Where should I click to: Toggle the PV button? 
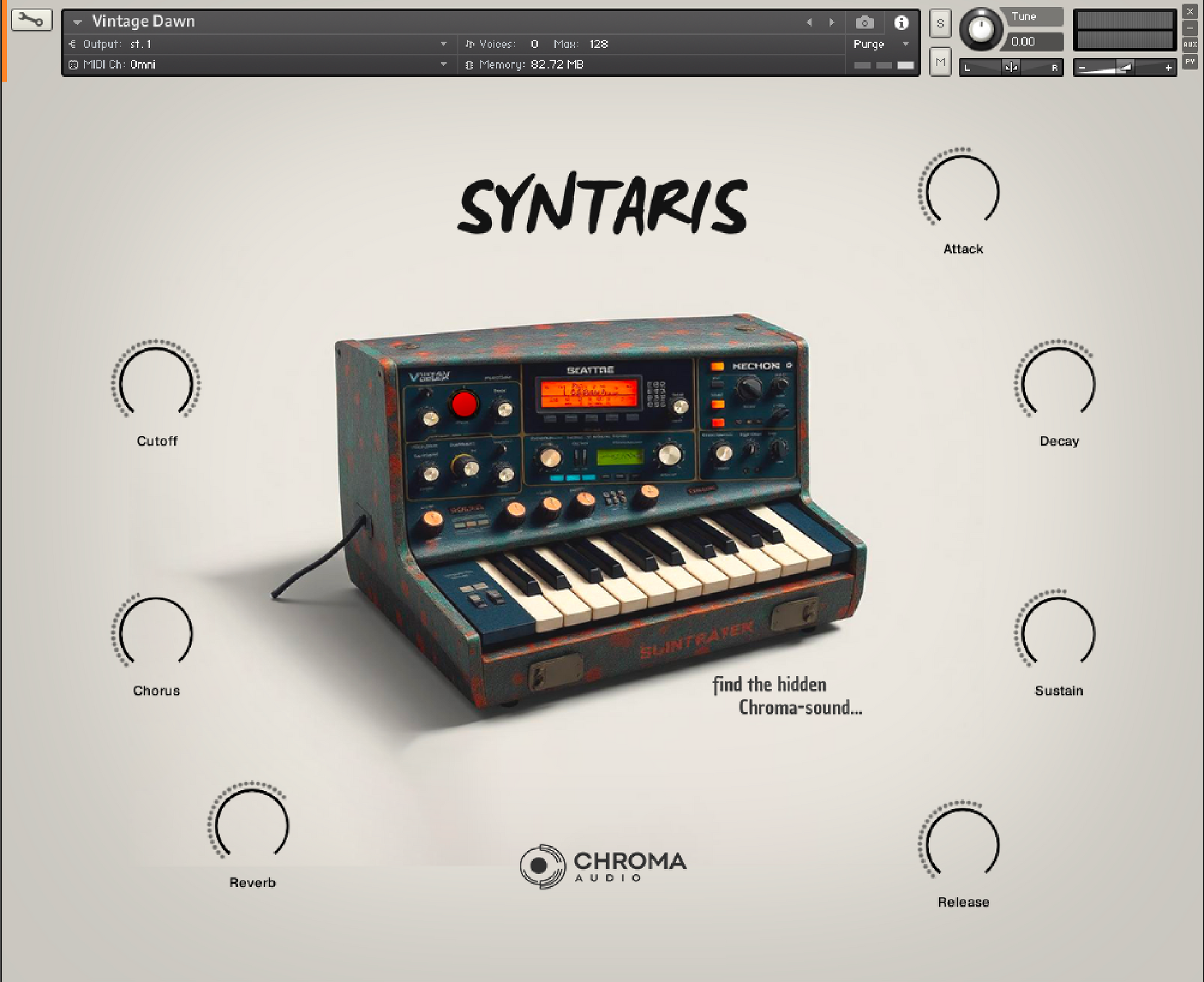(x=1190, y=61)
